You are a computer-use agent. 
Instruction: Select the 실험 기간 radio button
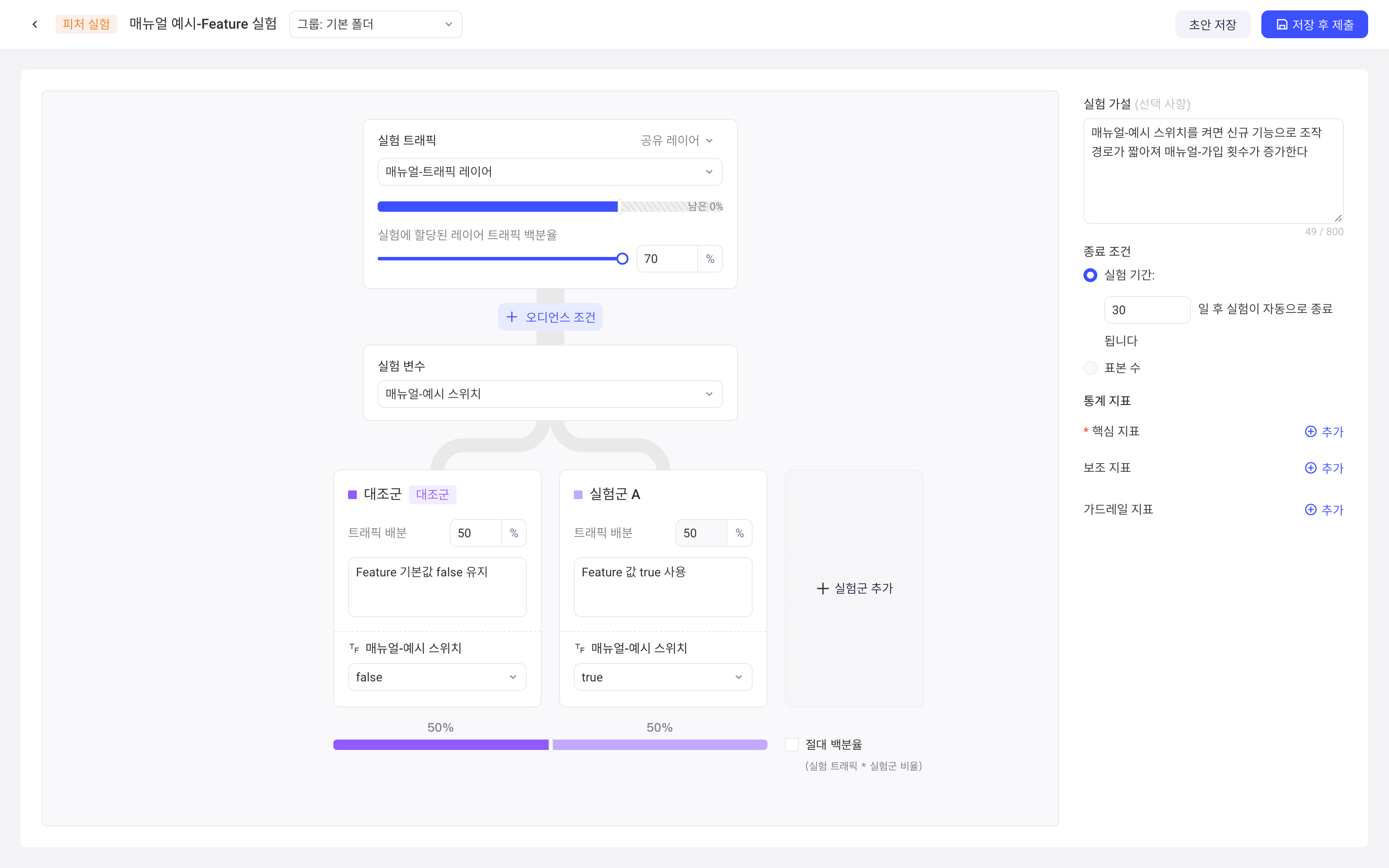point(1090,275)
